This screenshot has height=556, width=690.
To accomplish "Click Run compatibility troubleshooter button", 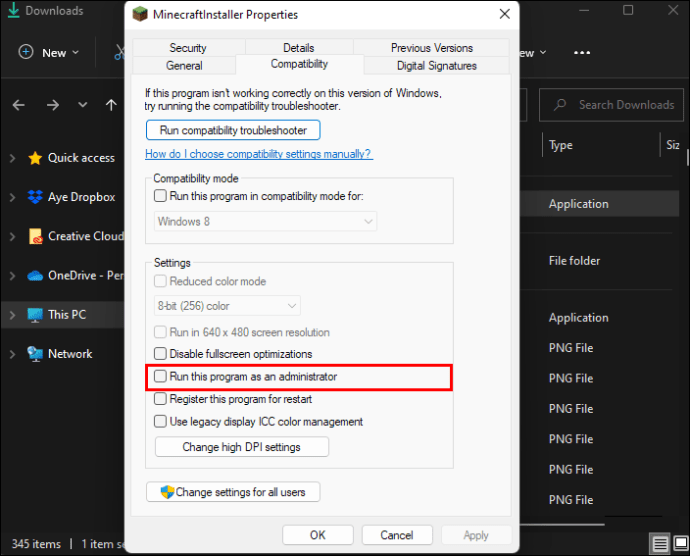I will coord(233,130).
